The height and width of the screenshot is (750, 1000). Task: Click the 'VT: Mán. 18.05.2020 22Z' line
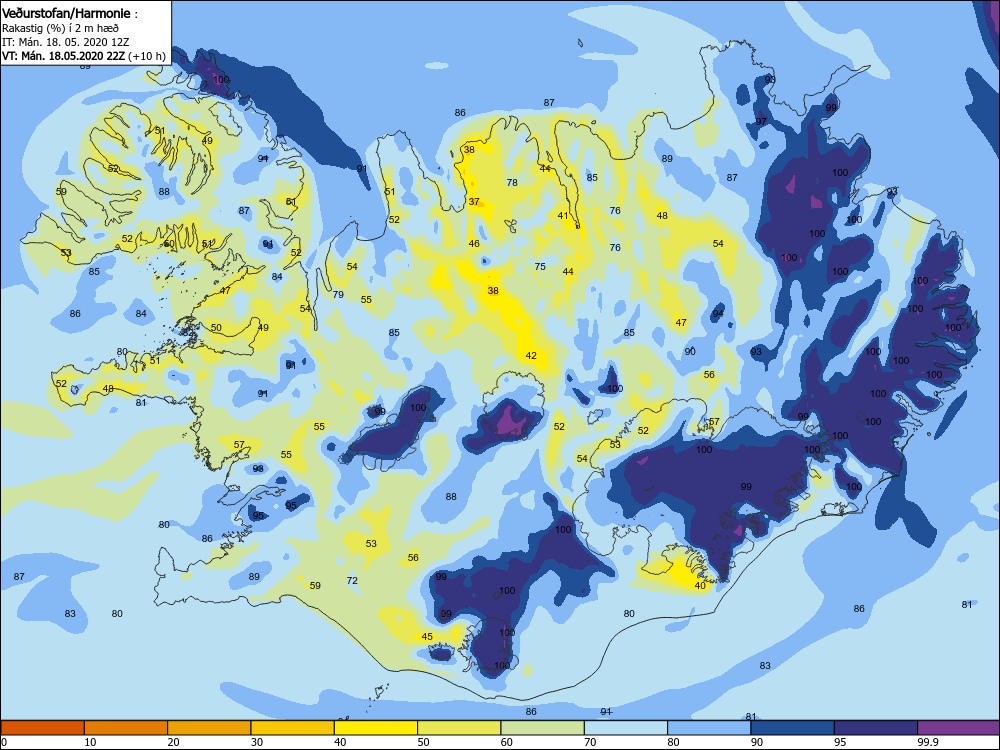click(x=64, y=56)
